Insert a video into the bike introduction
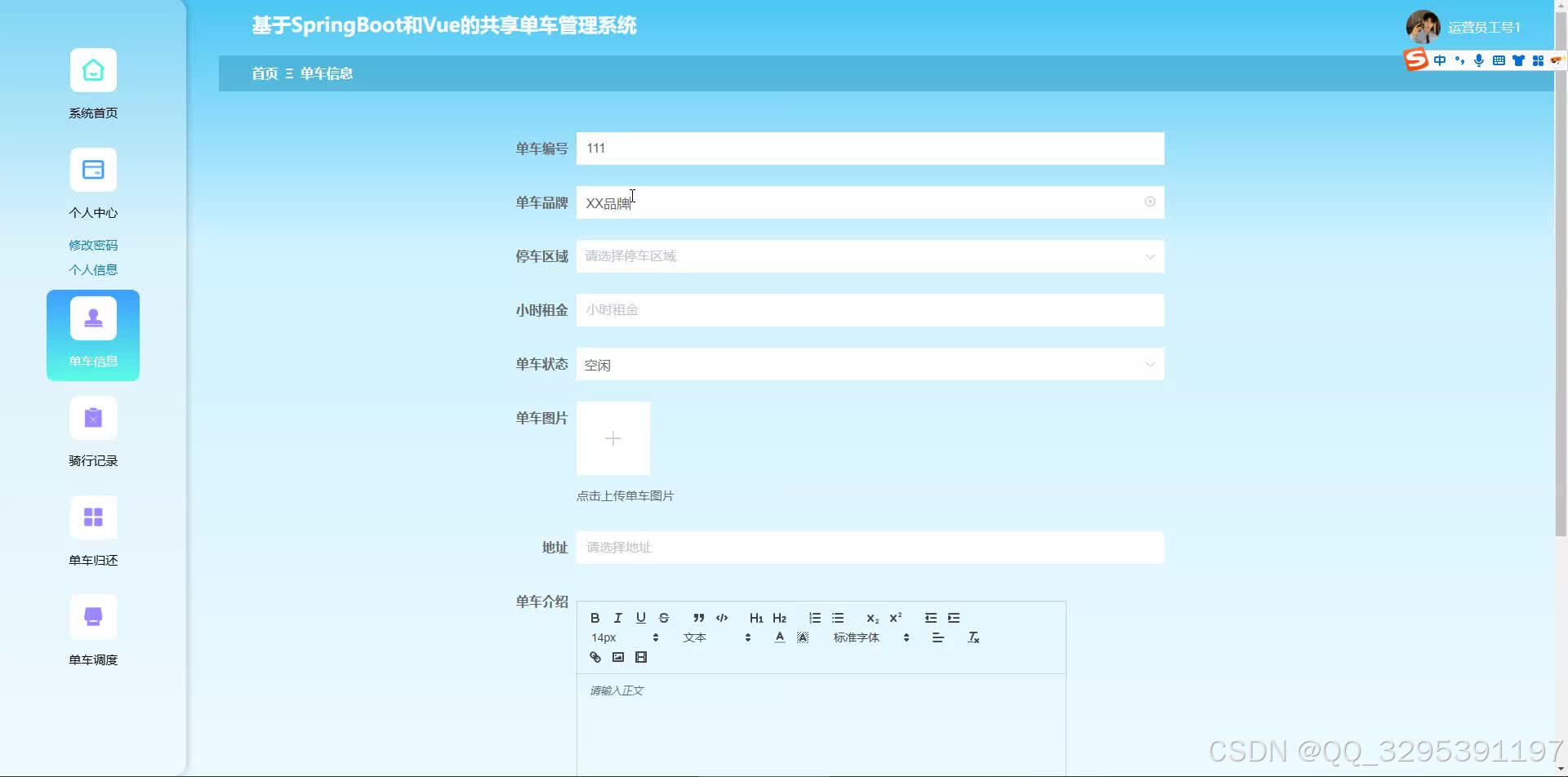 pyautogui.click(x=641, y=657)
